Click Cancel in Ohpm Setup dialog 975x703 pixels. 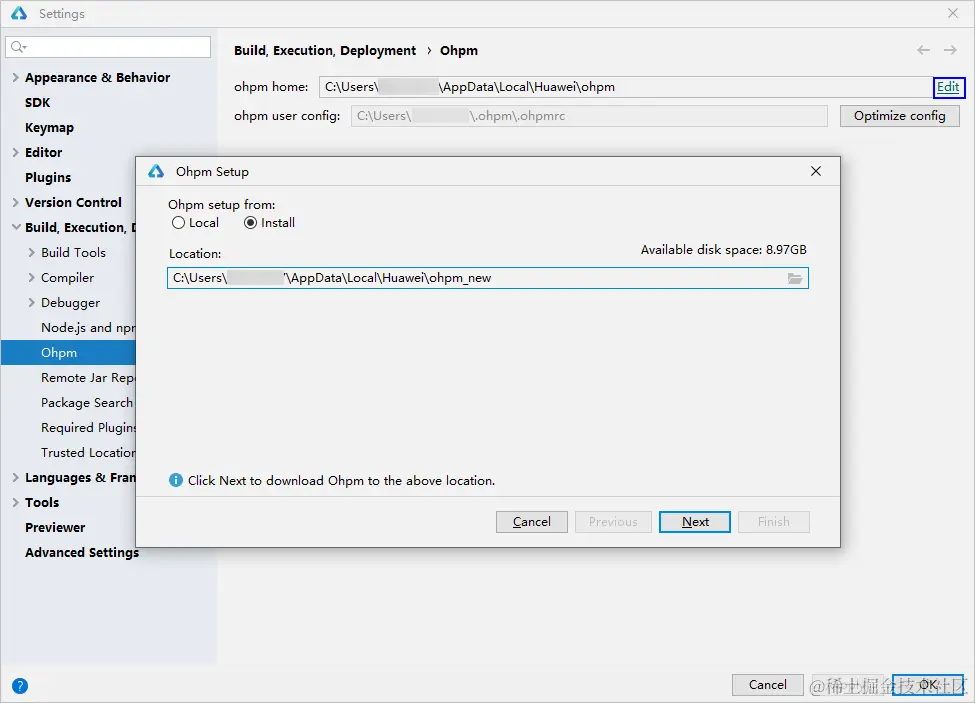tap(532, 522)
